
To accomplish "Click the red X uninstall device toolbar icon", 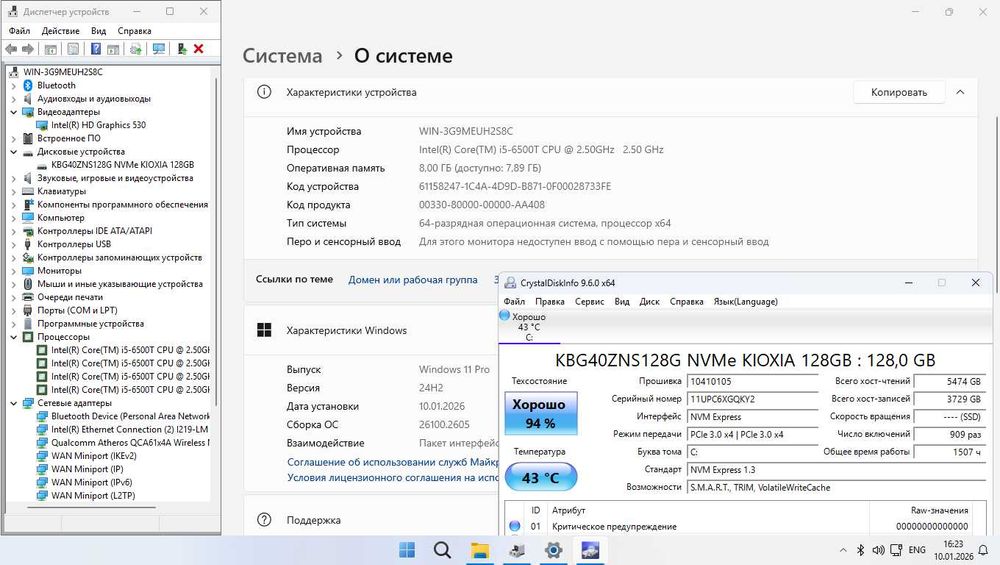I will pyautogui.click(x=198, y=49).
